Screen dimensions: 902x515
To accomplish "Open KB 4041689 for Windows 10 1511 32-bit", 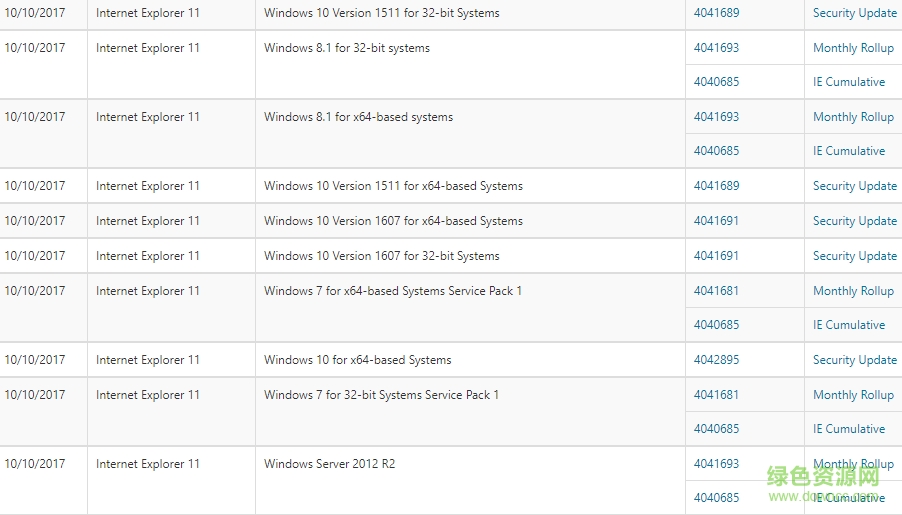I will [x=716, y=13].
